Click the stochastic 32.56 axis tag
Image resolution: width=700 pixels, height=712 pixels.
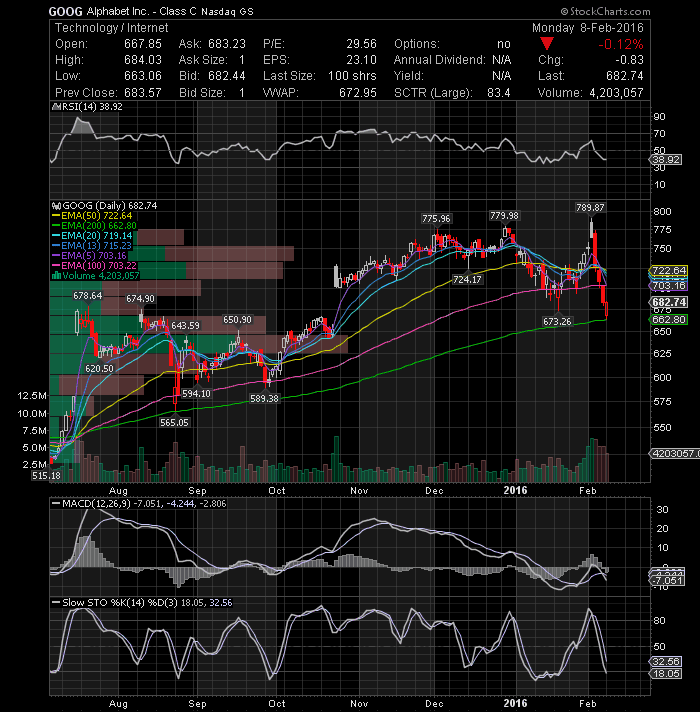point(666,661)
